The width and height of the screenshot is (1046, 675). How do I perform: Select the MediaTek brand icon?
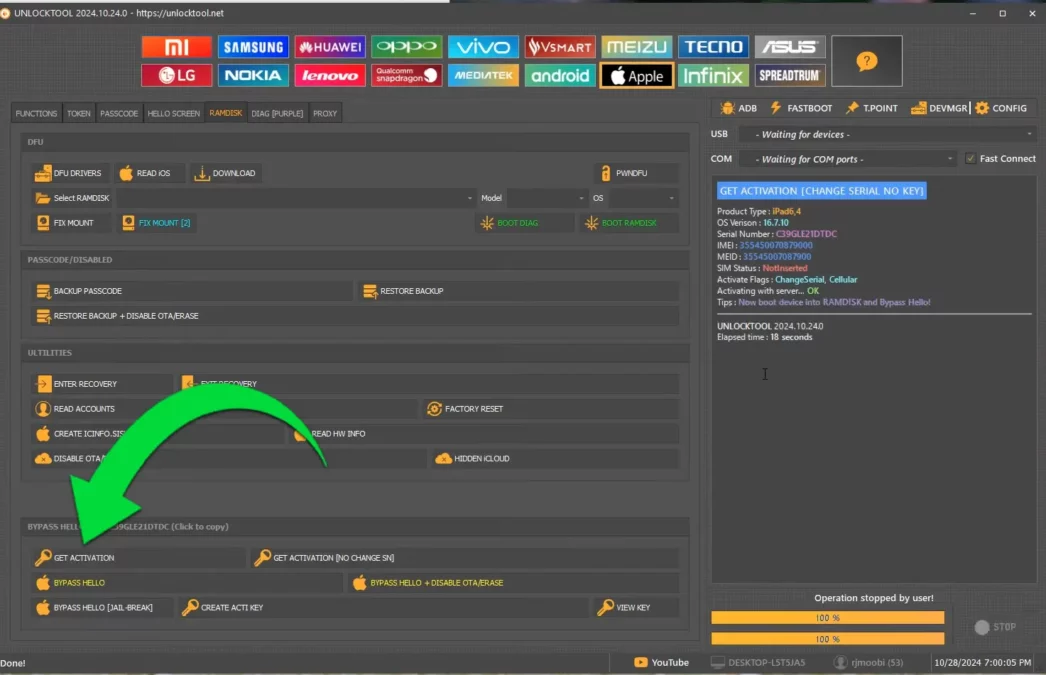tap(483, 76)
